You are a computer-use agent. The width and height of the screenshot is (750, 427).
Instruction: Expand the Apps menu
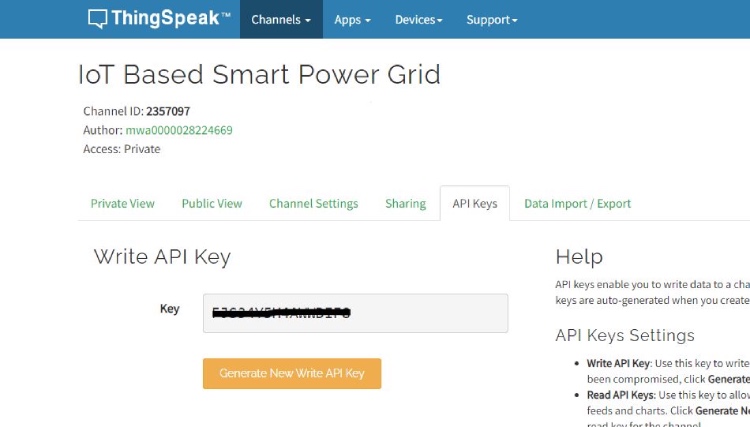353,20
